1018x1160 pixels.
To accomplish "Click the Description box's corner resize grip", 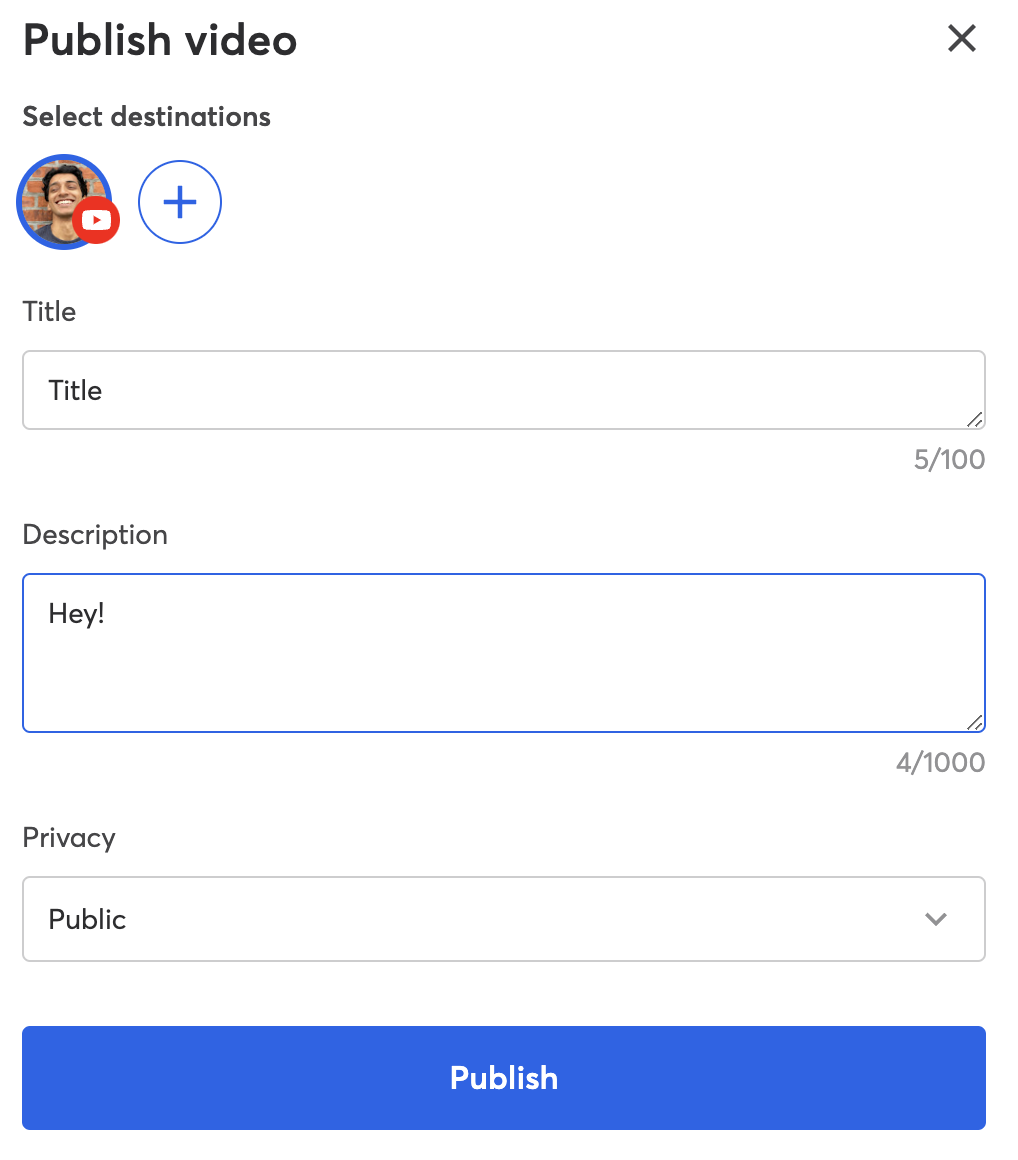I will tap(975, 723).
